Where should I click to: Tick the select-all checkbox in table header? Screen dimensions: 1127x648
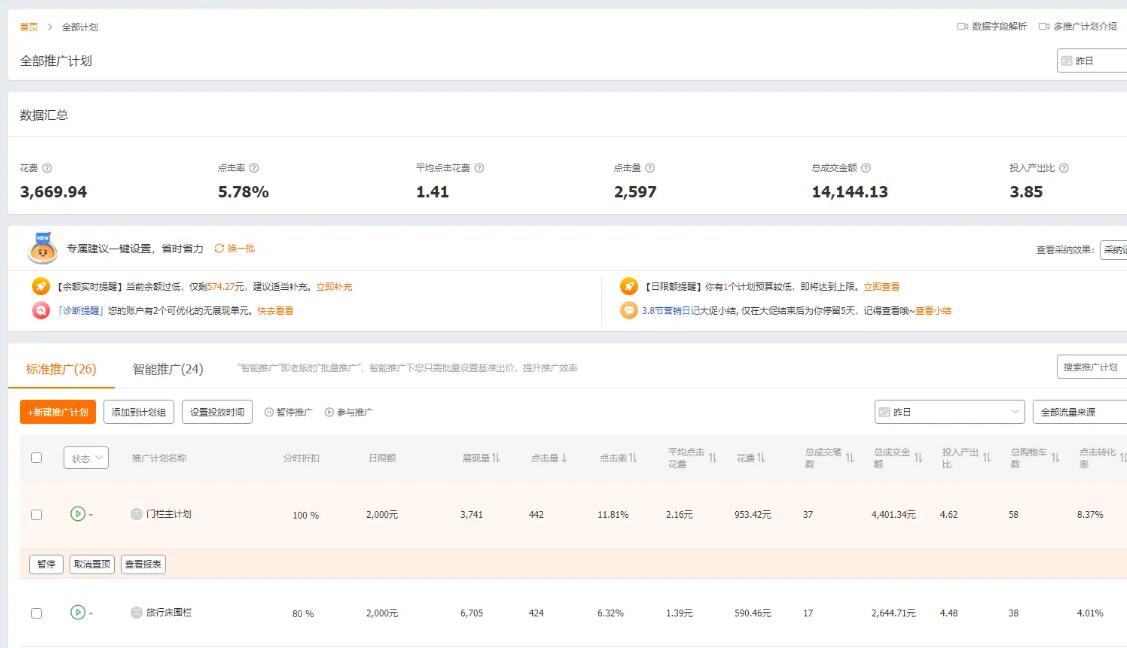(37, 458)
